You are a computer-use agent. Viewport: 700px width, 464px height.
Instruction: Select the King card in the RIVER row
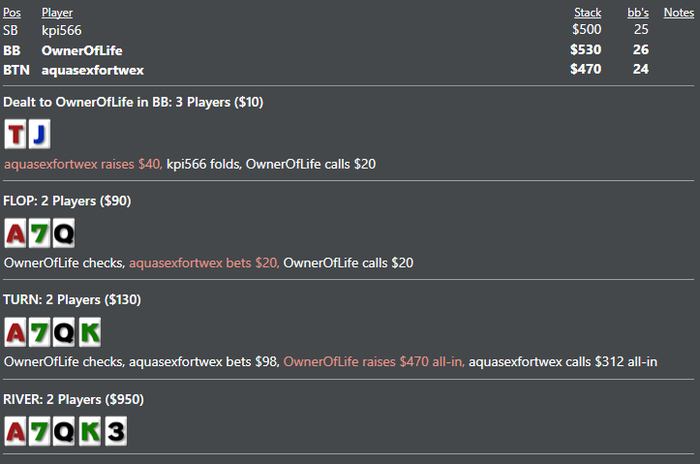88,431
